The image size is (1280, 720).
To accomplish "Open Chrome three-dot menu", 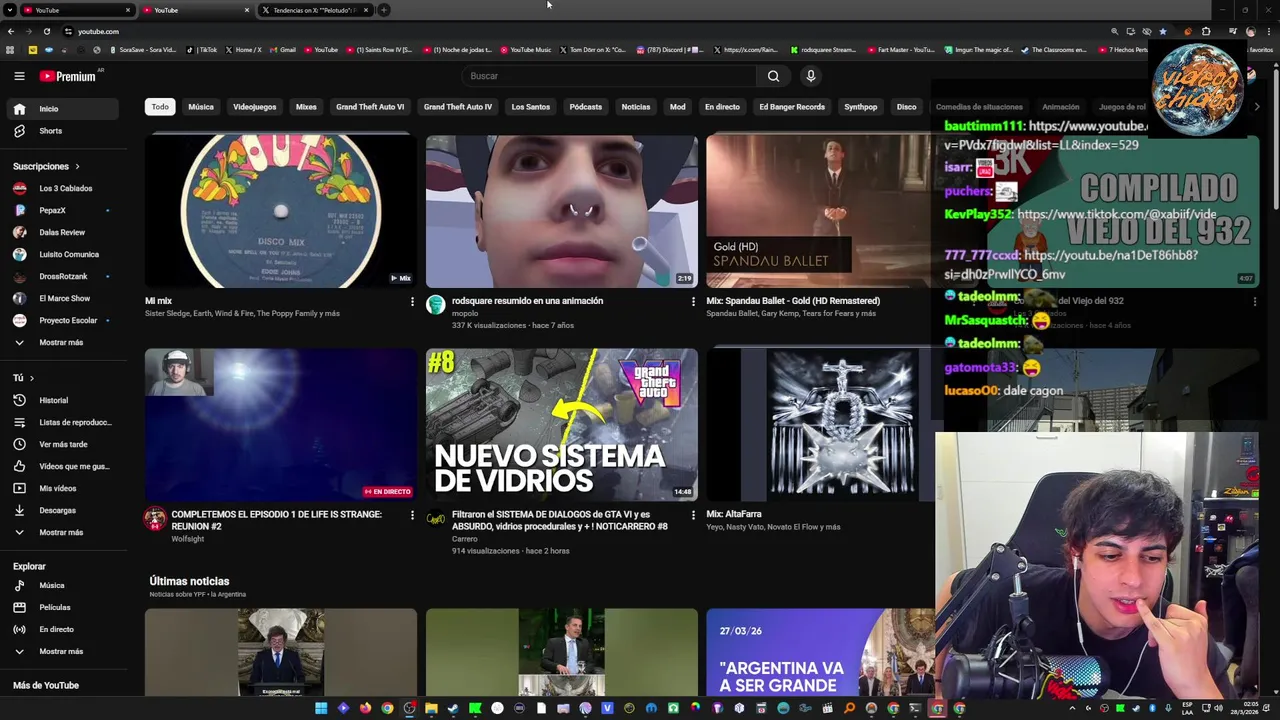I will click(x=1269, y=31).
